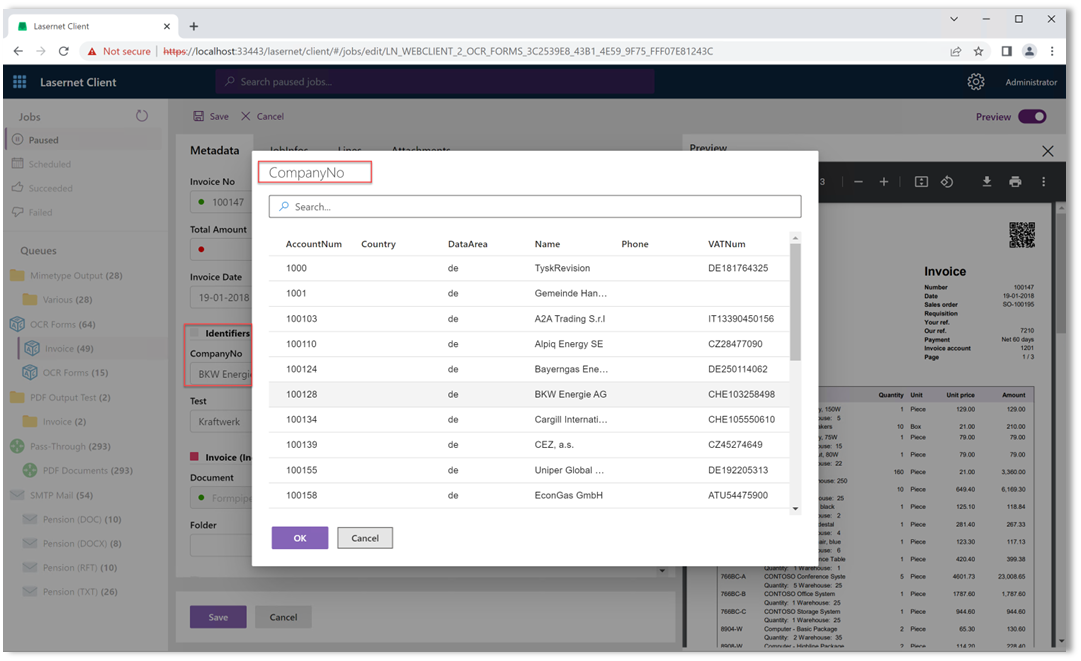The height and width of the screenshot is (661, 1081).
Task: Confirm selection with OK button
Action: 300,538
